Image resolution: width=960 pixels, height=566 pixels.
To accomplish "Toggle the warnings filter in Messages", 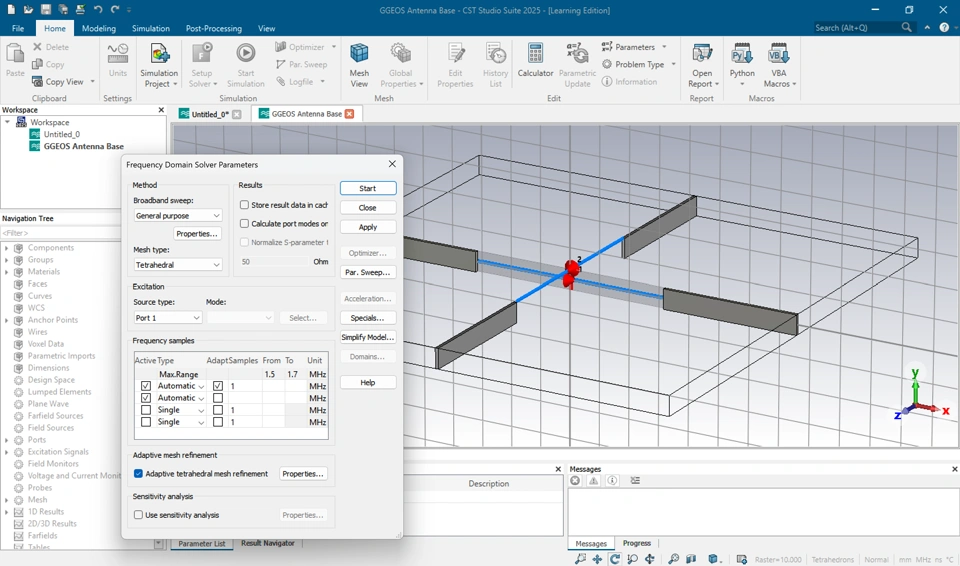I will coord(593,481).
